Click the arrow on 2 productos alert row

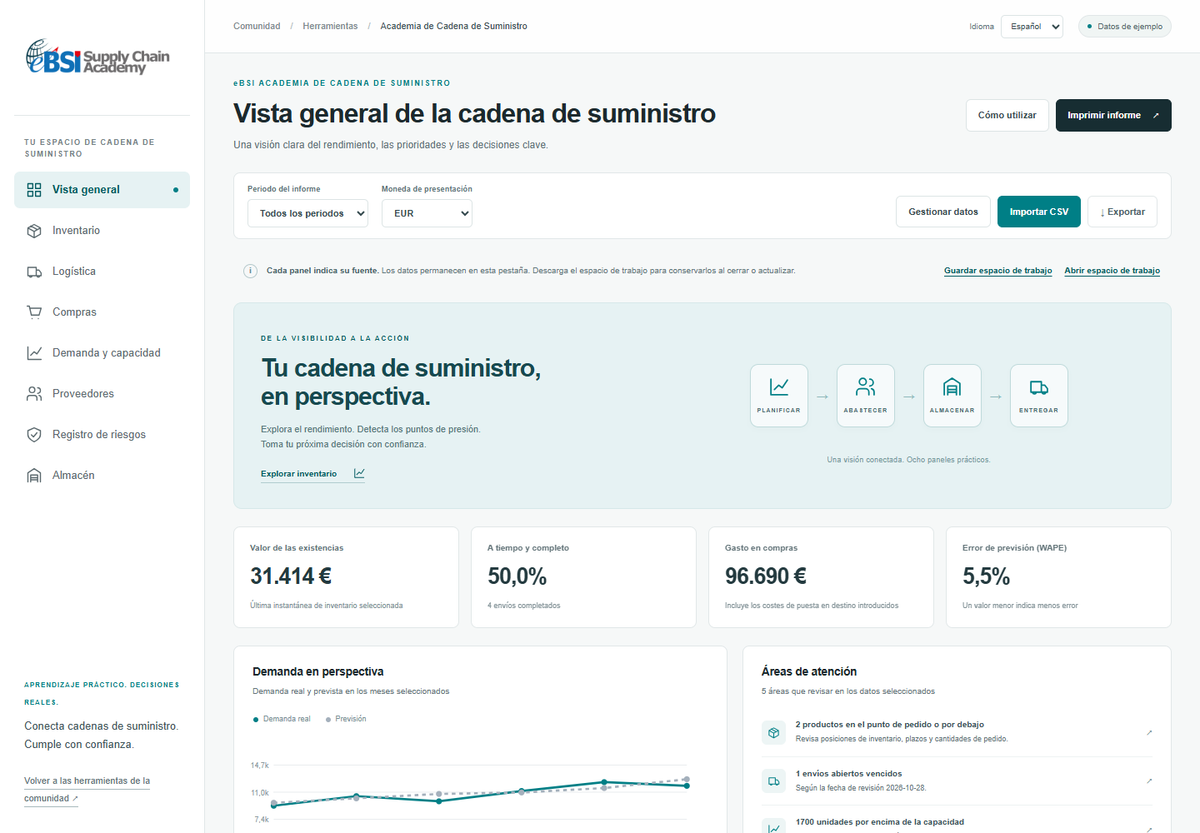(1149, 733)
